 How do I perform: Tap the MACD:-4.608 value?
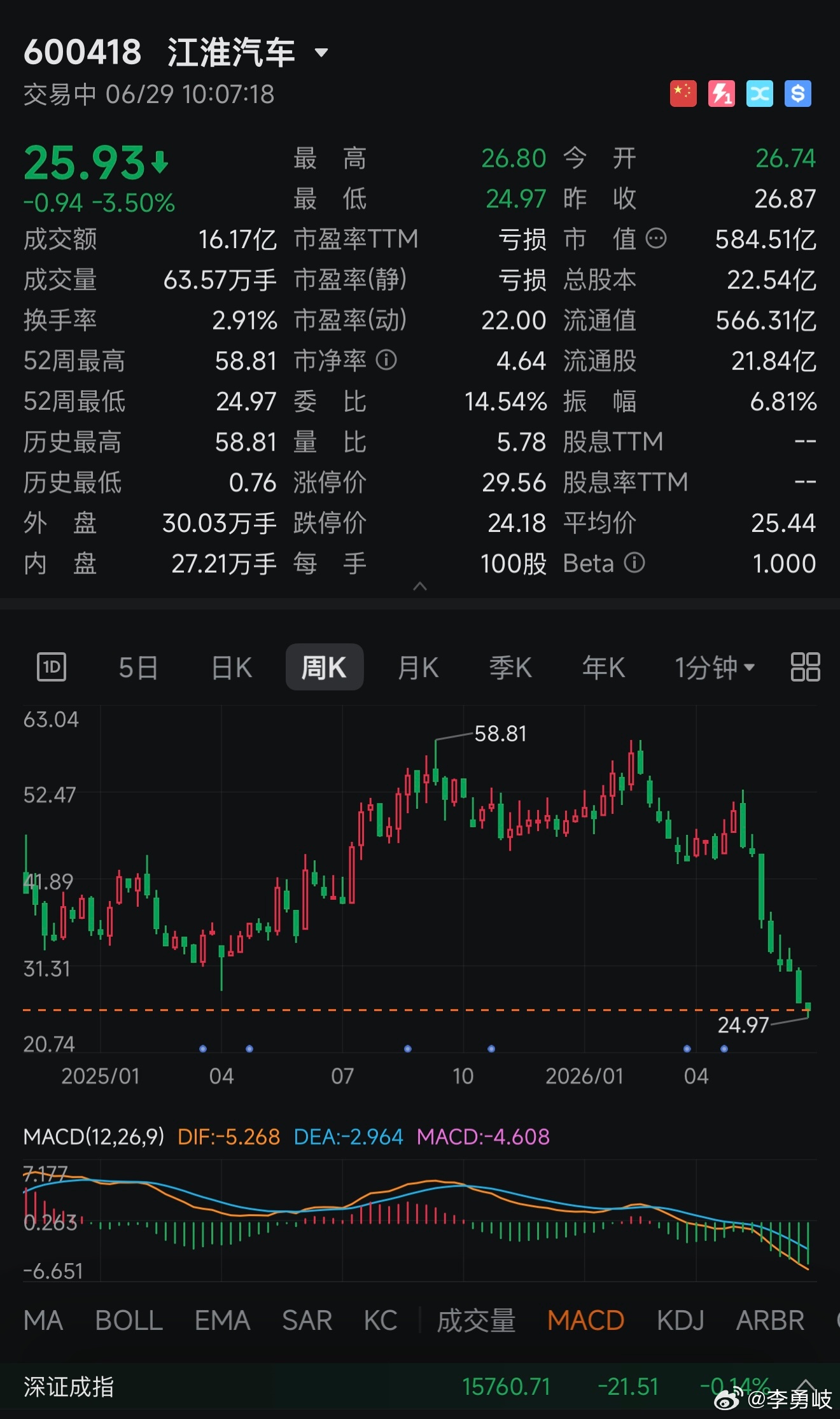tap(484, 1136)
